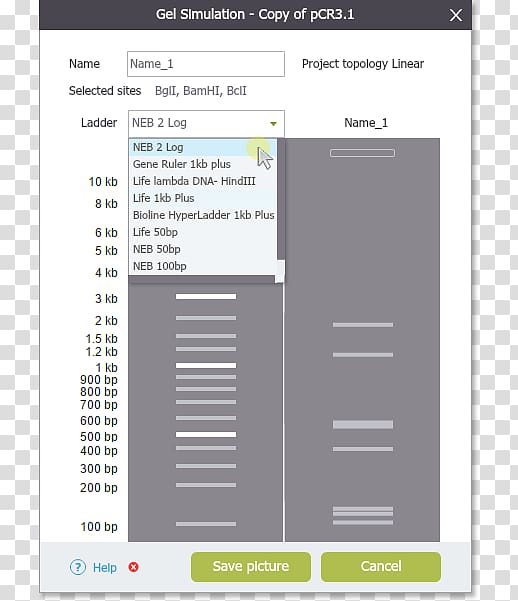Expand the Ladder dropdown arrow

pyautogui.click(x=273, y=123)
